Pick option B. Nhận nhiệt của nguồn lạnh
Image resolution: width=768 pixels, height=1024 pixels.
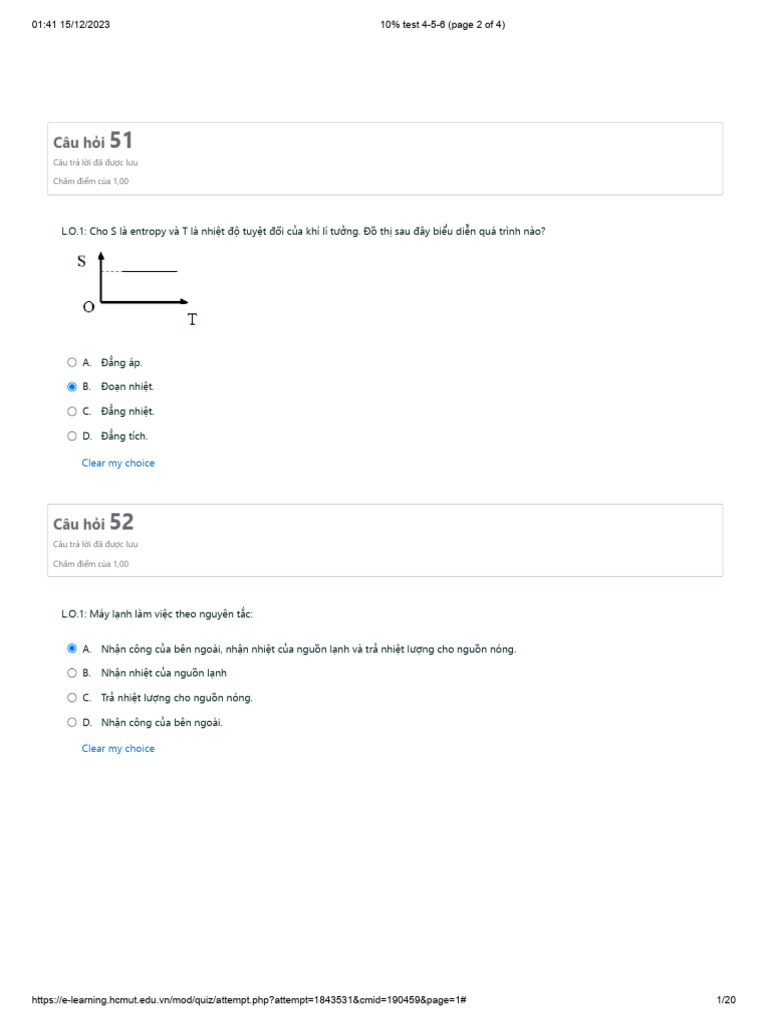(x=72, y=673)
